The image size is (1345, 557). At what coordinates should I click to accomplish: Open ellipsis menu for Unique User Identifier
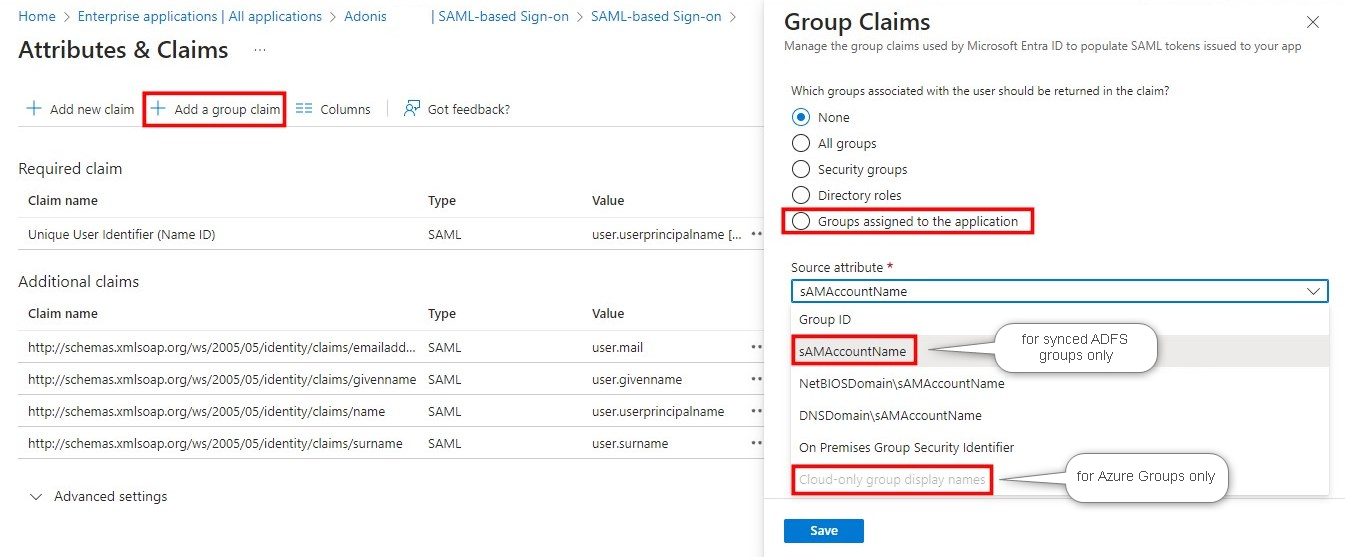(757, 234)
